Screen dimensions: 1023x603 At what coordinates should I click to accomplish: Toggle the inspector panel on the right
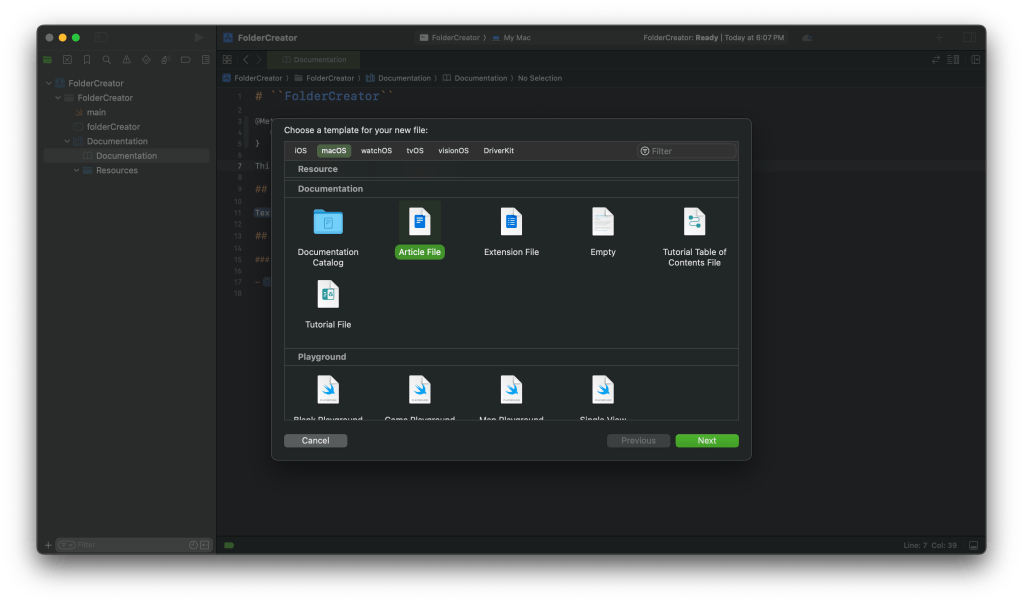pos(969,37)
